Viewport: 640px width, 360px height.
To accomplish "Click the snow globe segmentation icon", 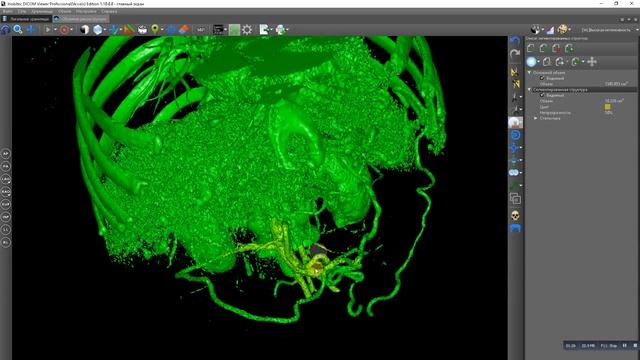I will (x=515, y=122).
